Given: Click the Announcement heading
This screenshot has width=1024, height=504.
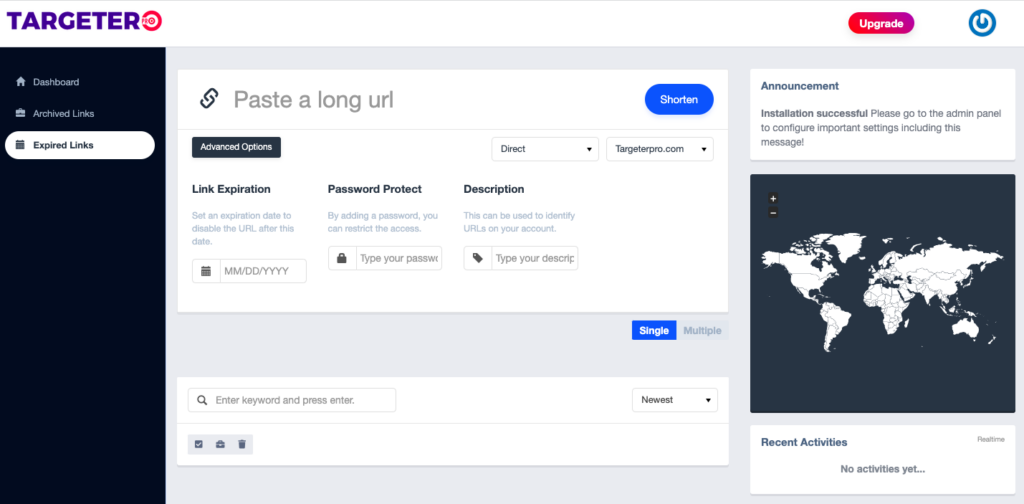Looking at the screenshot, I should pyautogui.click(x=800, y=86).
